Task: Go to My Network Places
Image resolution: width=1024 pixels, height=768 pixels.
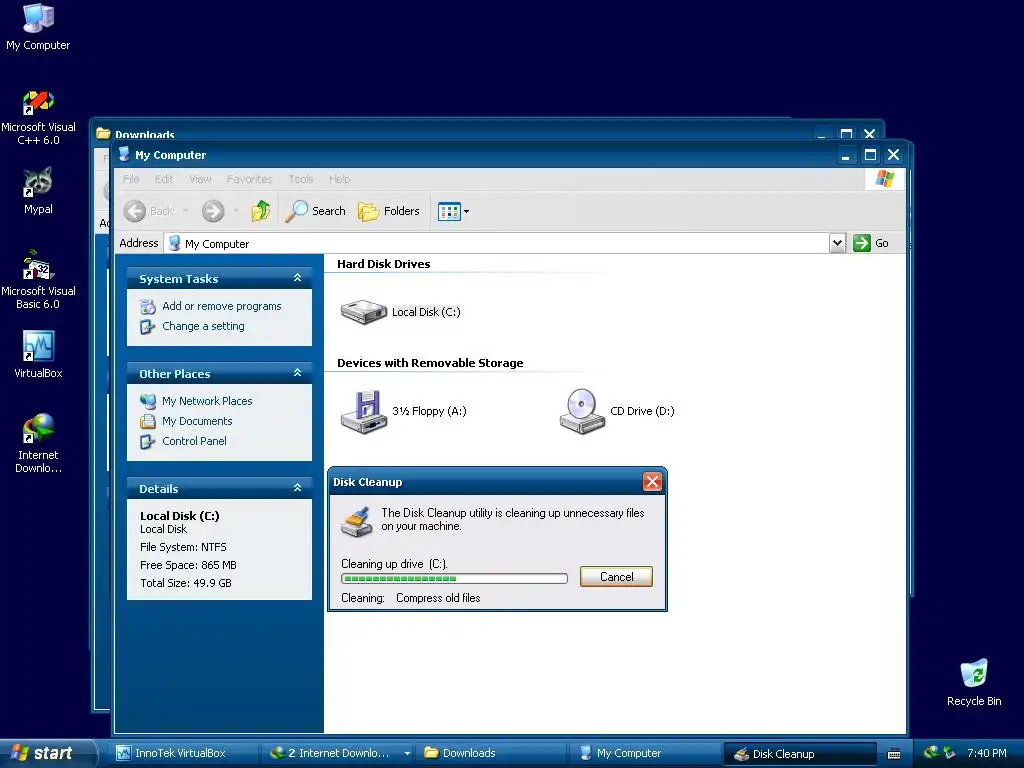Action: tap(207, 401)
